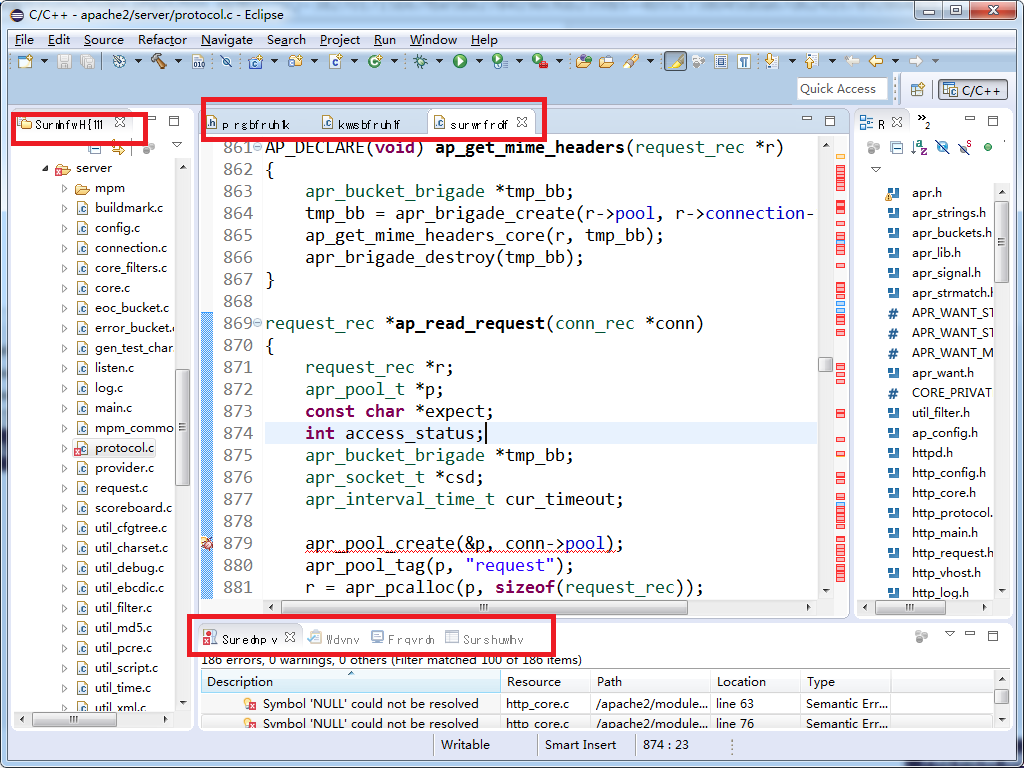Open the Build hammer dropdown arrow
Viewport: 1024px width, 768px height.
pos(178,61)
